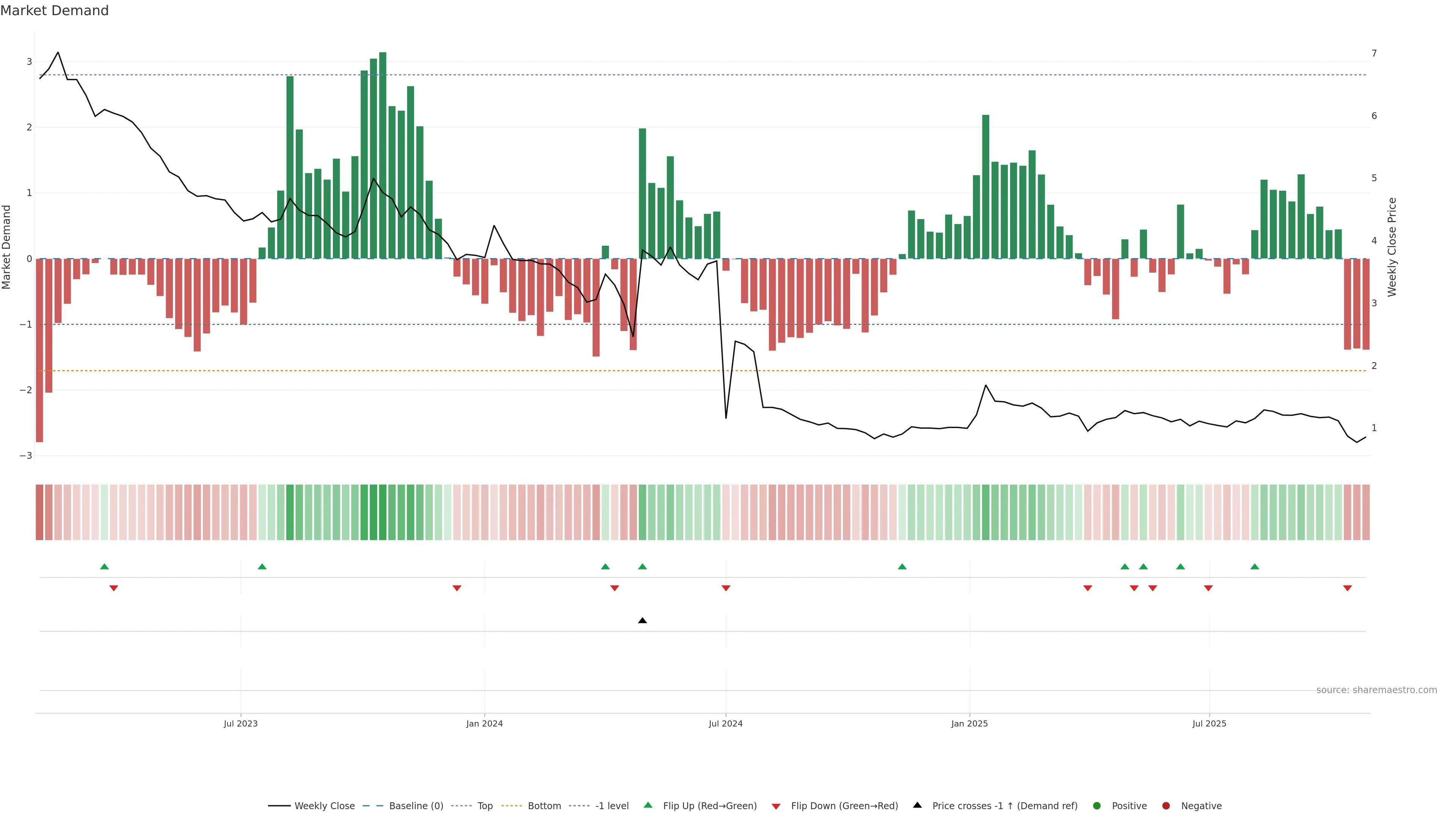Image resolution: width=1456 pixels, height=819 pixels.
Task: Click the red Negative legend dot
Action: [1166, 805]
